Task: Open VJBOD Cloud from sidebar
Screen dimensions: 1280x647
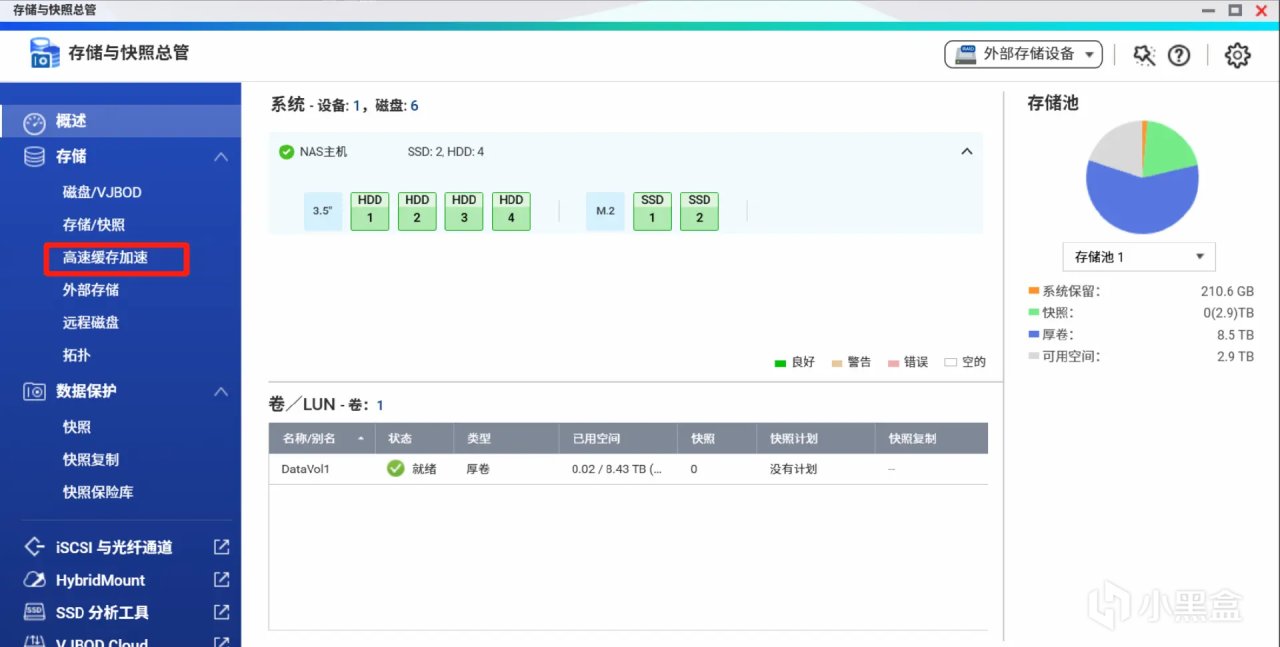Action: [102, 642]
